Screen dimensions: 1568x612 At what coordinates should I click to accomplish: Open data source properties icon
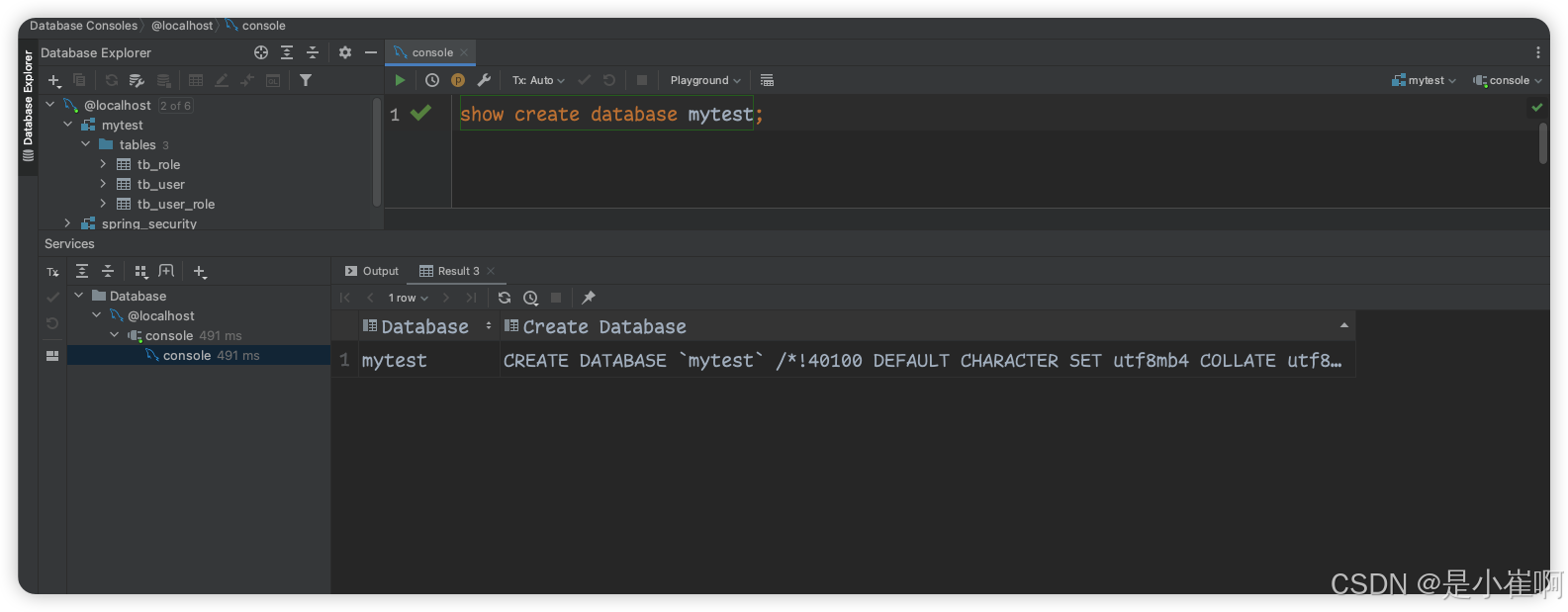coord(138,80)
